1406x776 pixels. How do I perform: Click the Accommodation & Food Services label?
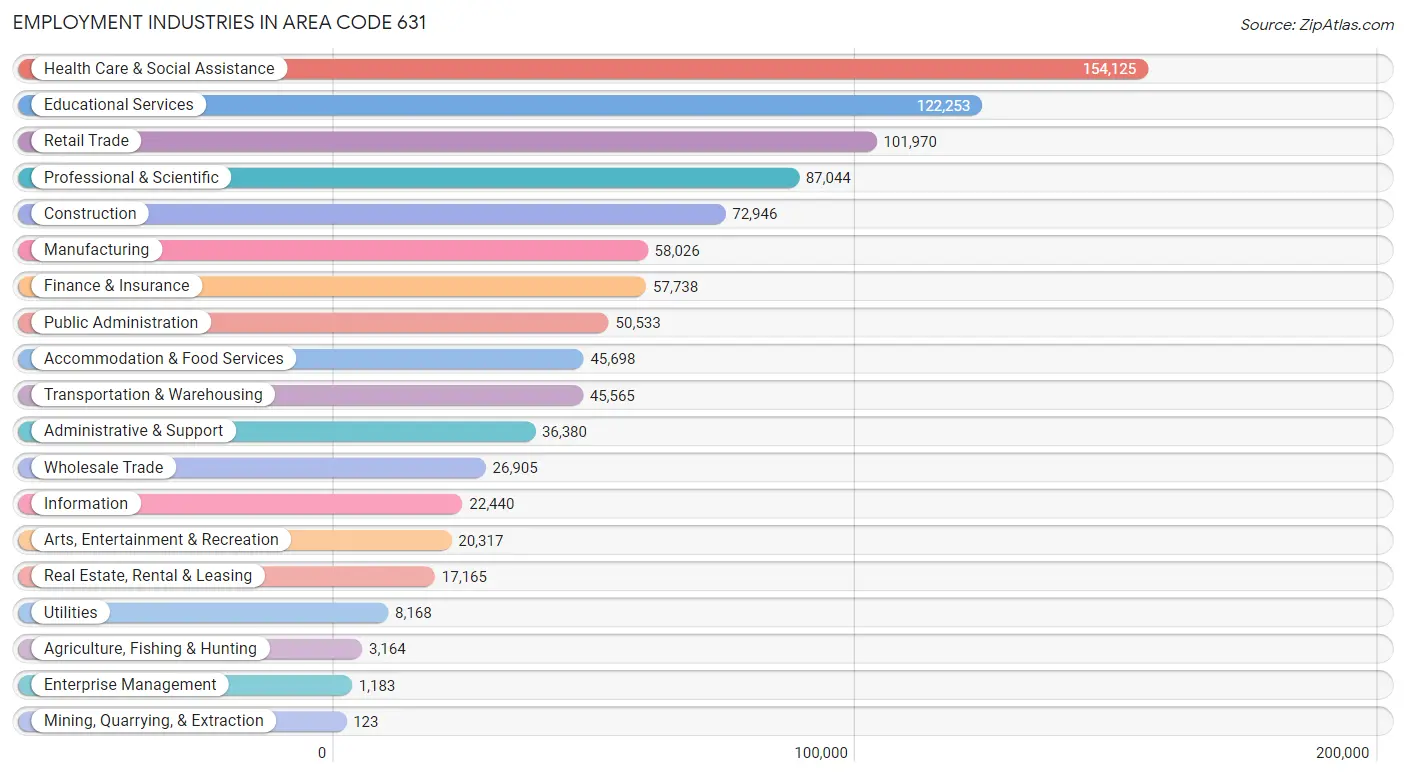164,358
